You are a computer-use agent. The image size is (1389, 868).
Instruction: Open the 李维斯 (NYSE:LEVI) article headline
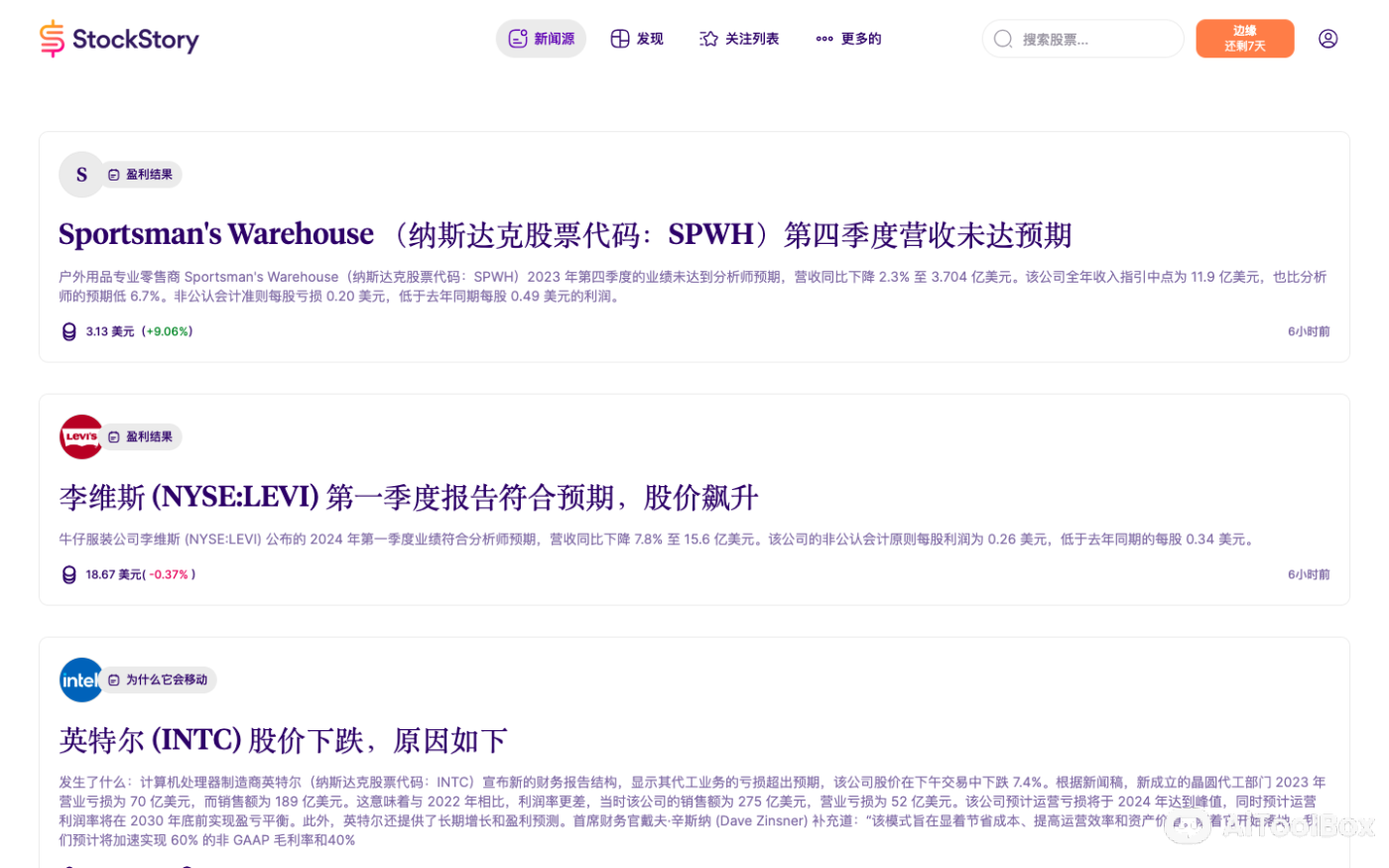click(x=408, y=497)
